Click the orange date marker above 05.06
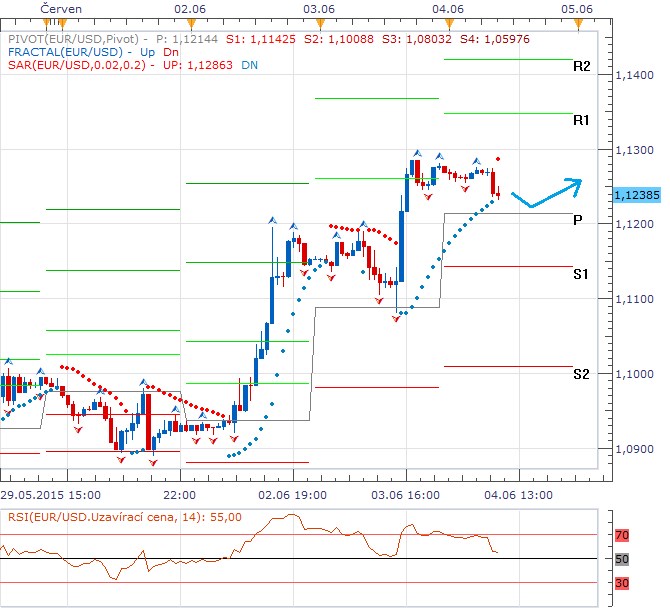This screenshot has height=608, width=670. pos(575,24)
